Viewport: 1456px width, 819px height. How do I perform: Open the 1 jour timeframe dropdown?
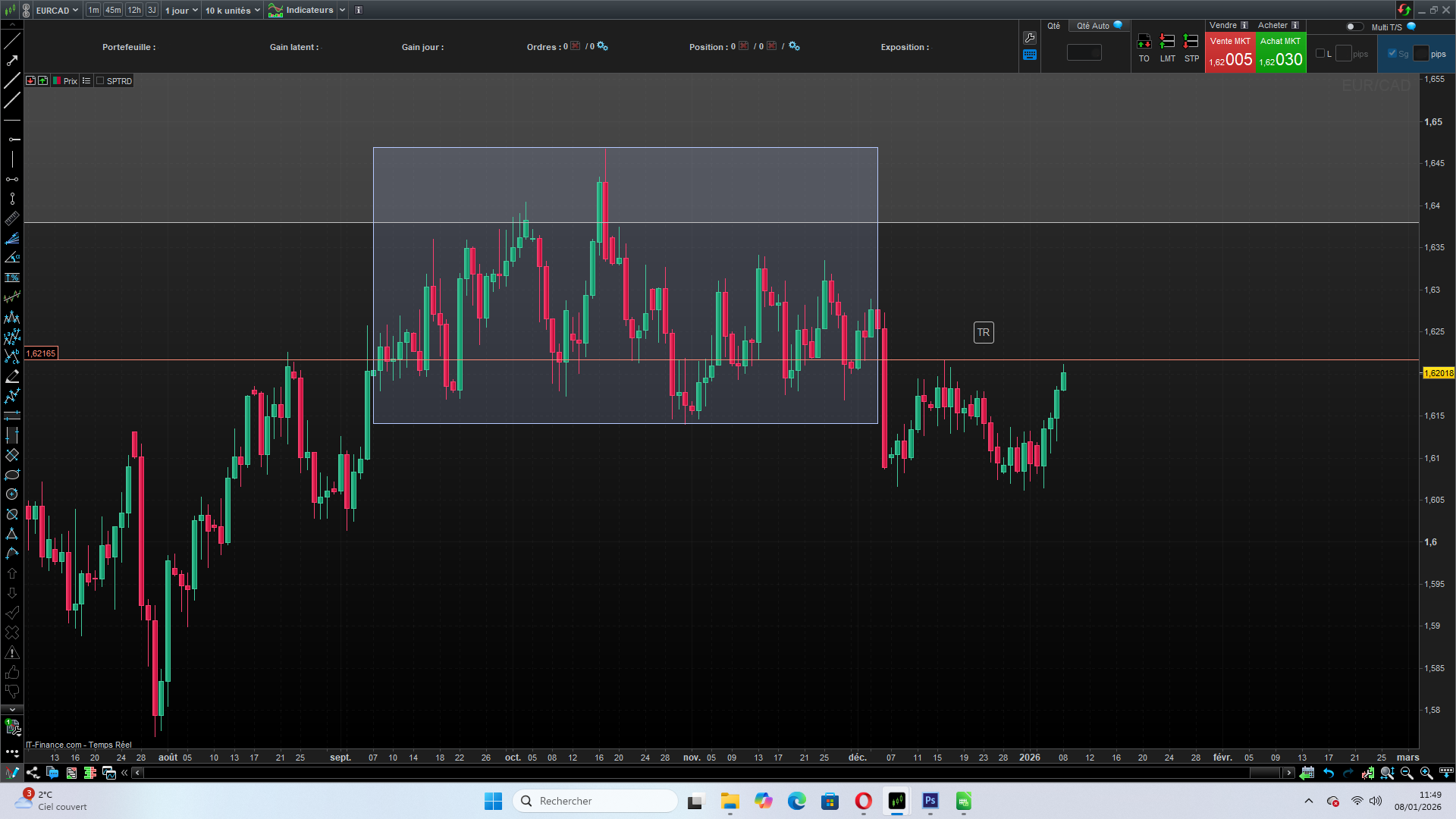point(181,11)
